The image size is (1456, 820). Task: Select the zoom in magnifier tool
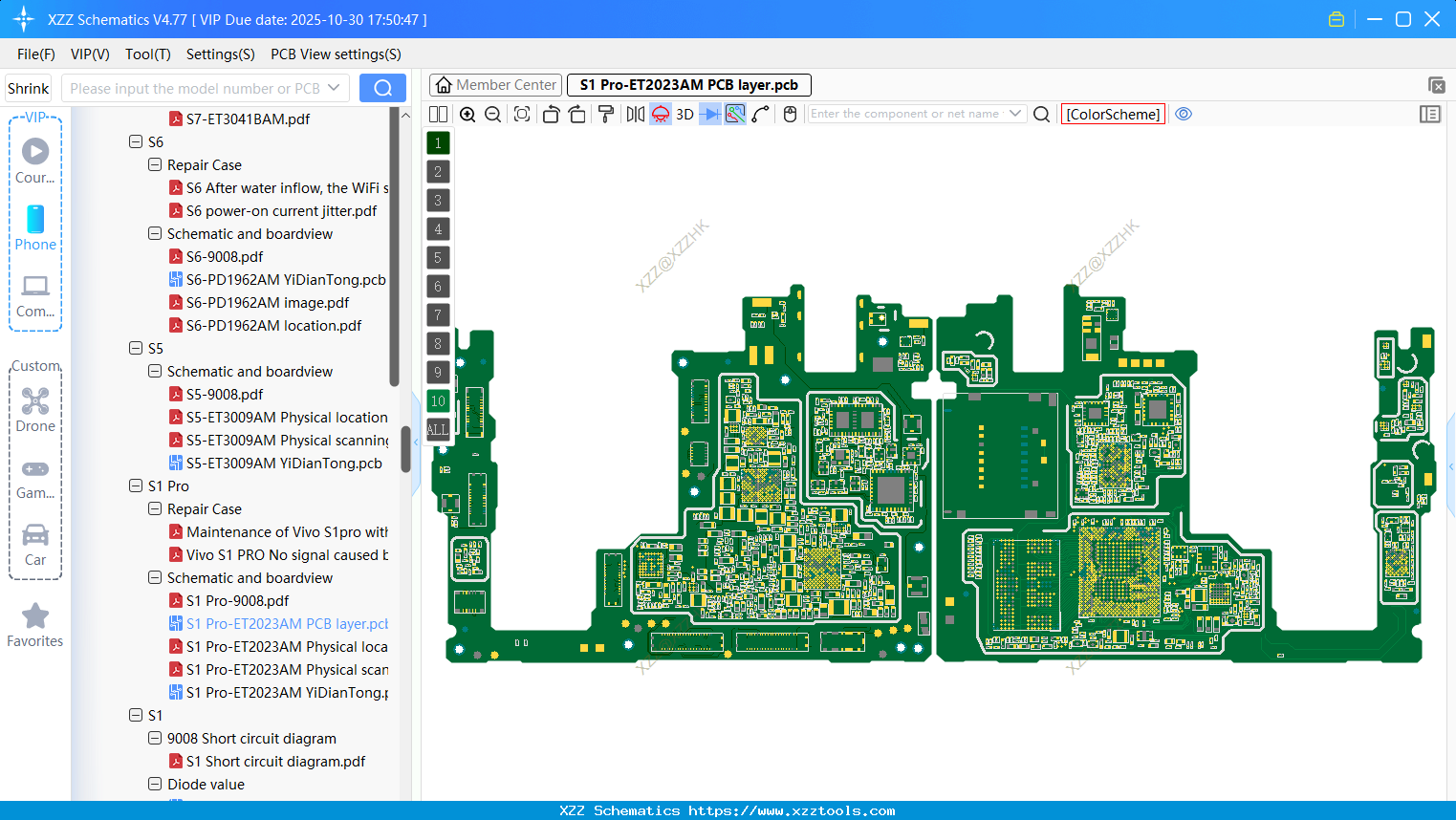click(467, 114)
